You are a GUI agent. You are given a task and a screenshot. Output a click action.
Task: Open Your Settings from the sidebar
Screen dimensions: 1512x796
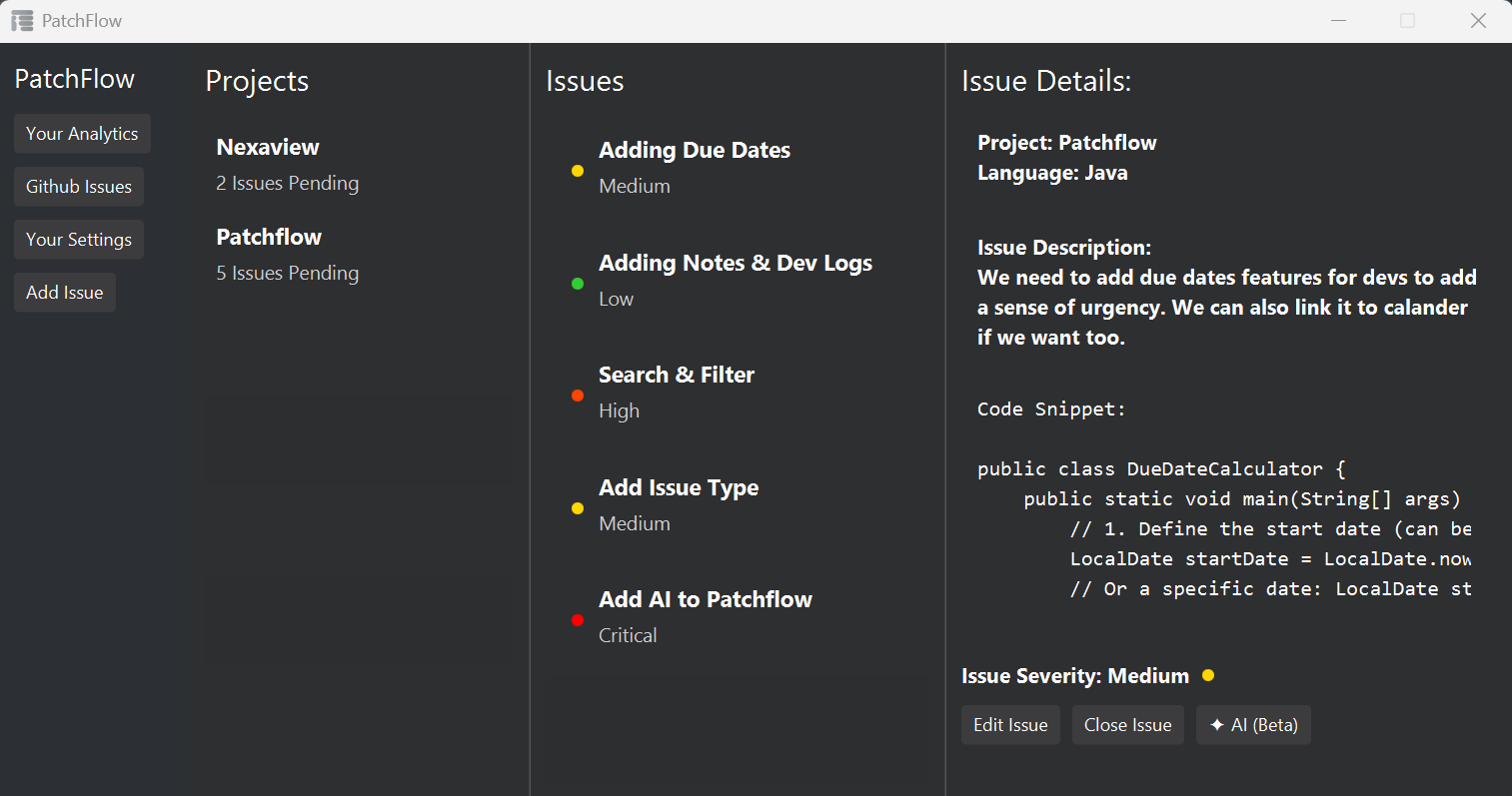coord(79,240)
